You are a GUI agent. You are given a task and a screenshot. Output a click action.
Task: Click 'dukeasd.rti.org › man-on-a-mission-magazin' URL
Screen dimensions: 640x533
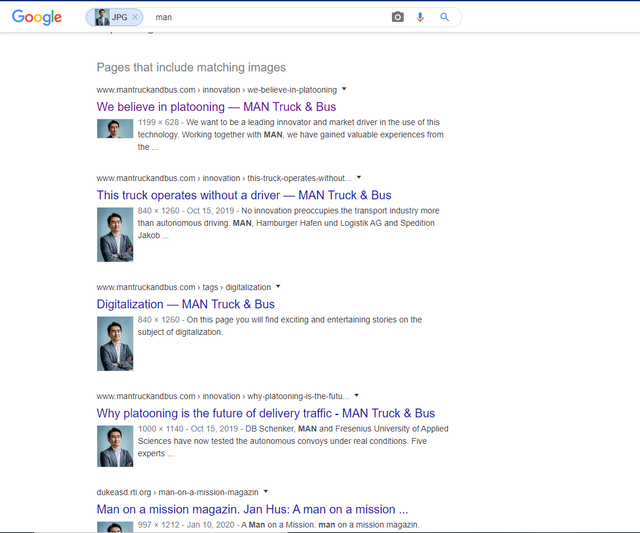click(178, 492)
